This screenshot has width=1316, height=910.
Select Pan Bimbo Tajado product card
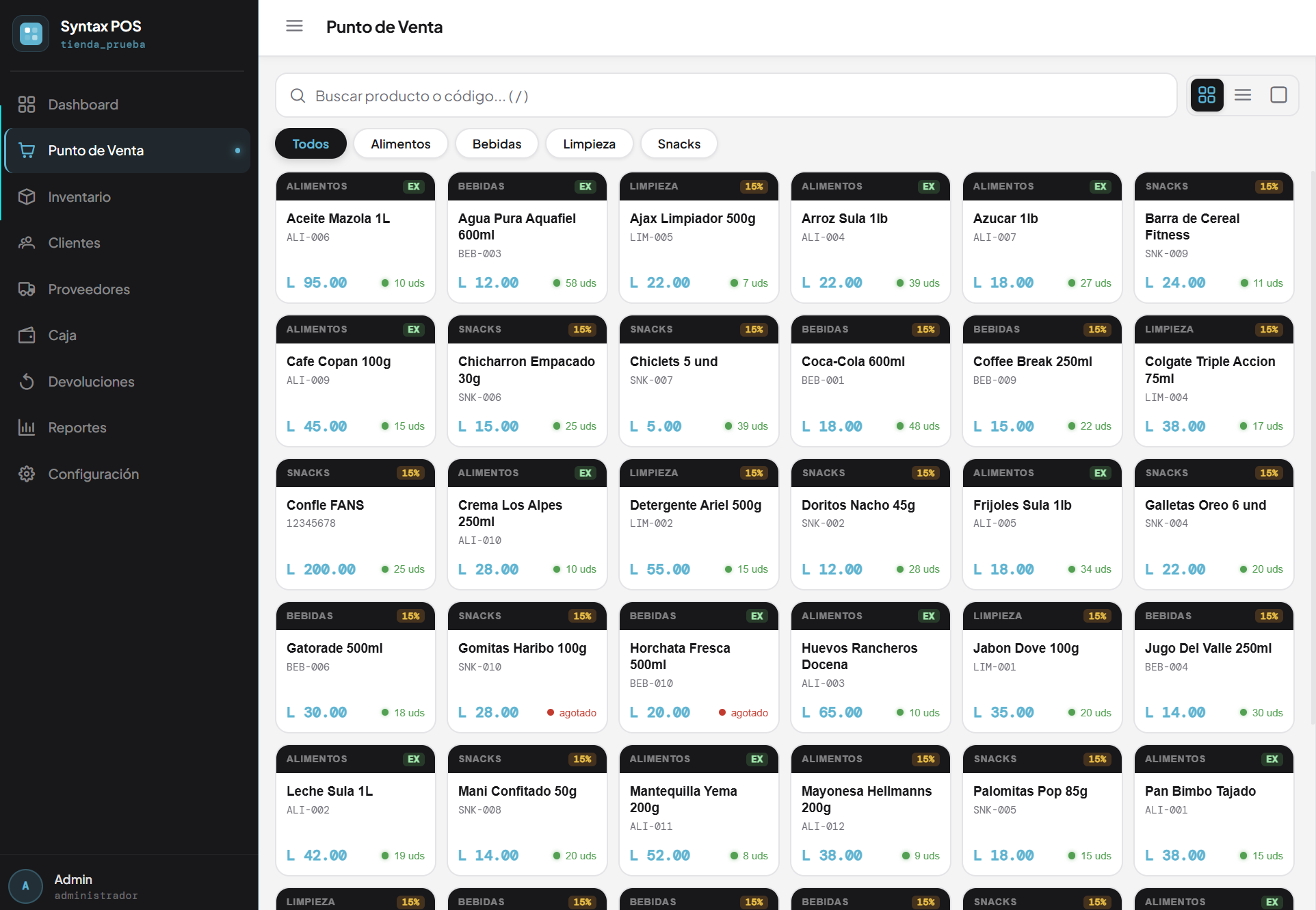[x=1213, y=810]
